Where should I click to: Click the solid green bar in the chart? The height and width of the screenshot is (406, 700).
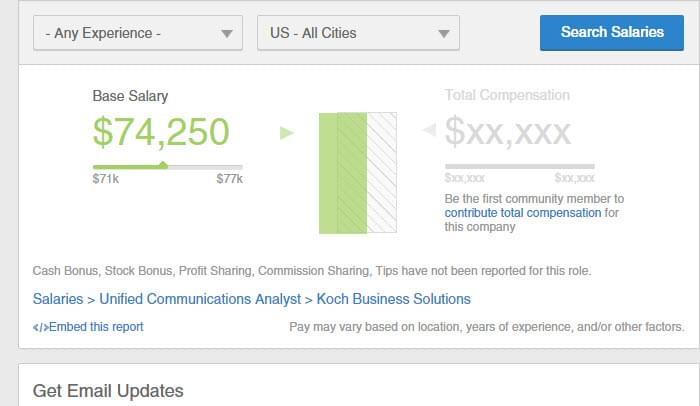(x=328, y=173)
